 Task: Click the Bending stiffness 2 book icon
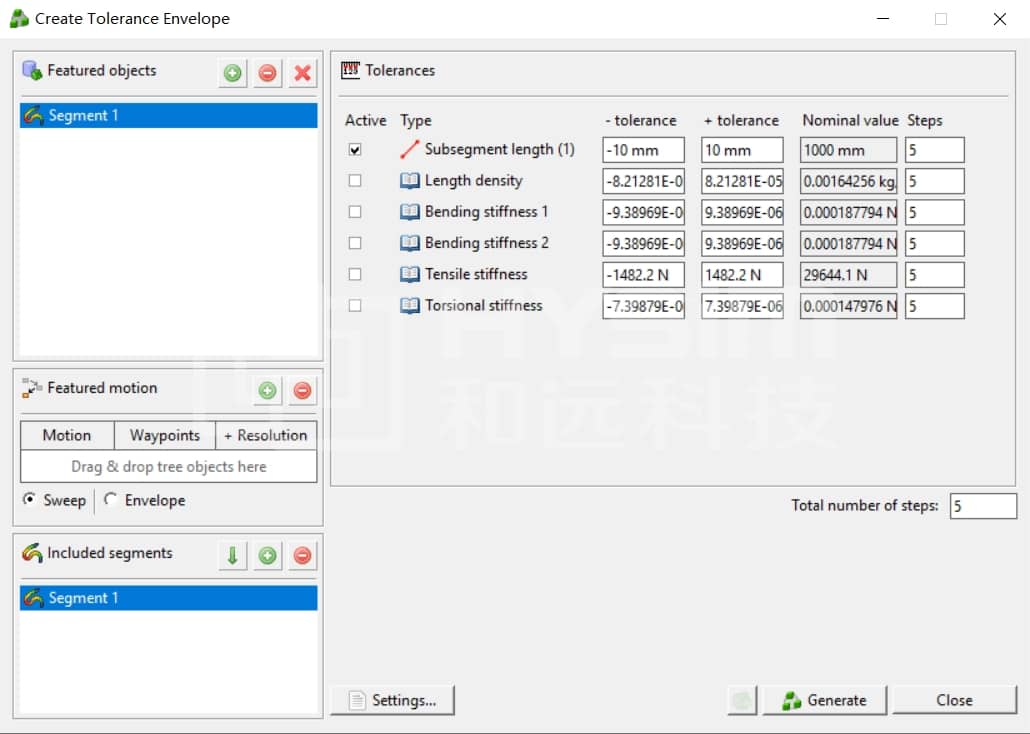click(409, 243)
